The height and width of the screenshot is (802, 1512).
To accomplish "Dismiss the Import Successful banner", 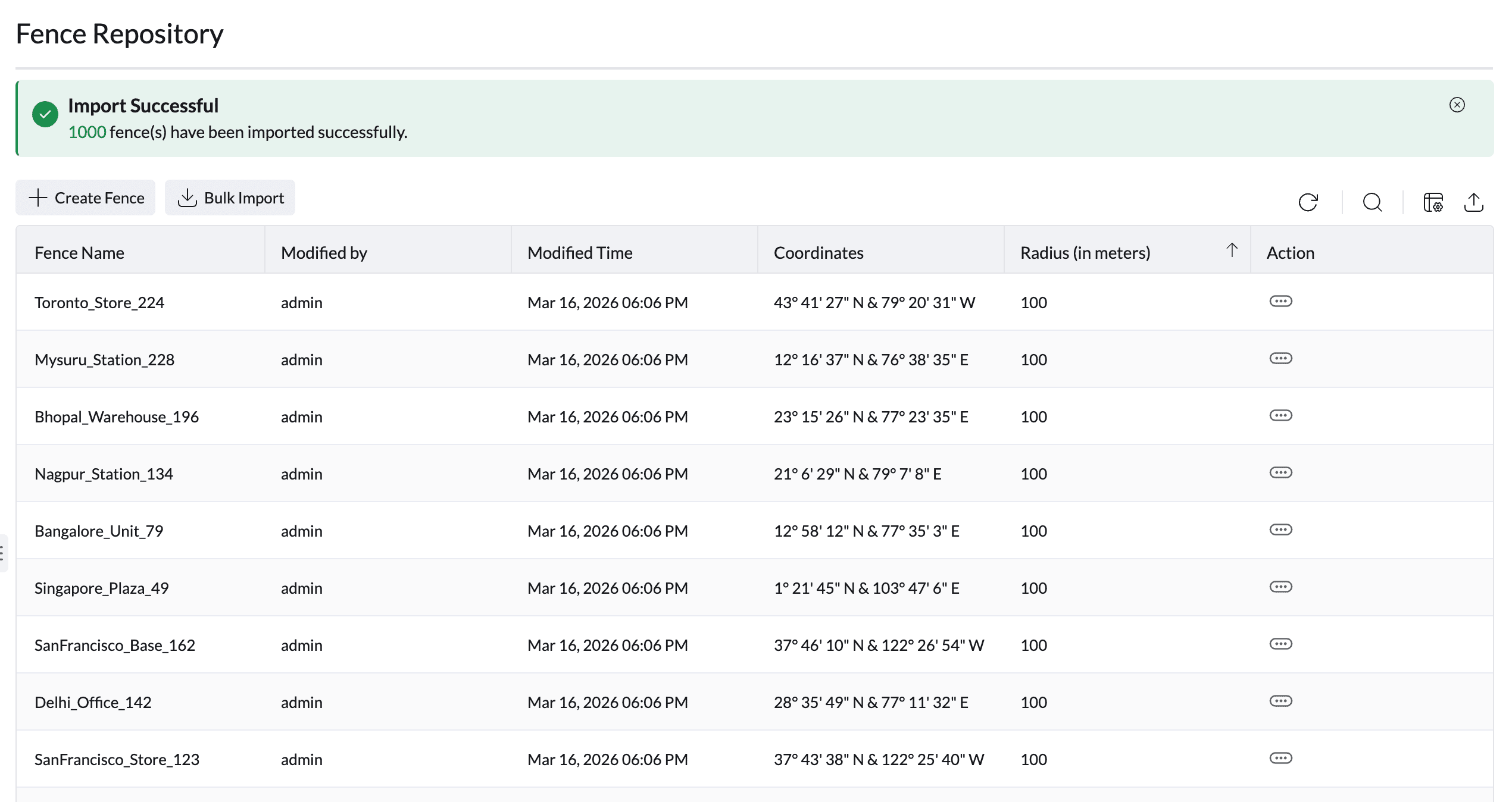I will point(1457,105).
